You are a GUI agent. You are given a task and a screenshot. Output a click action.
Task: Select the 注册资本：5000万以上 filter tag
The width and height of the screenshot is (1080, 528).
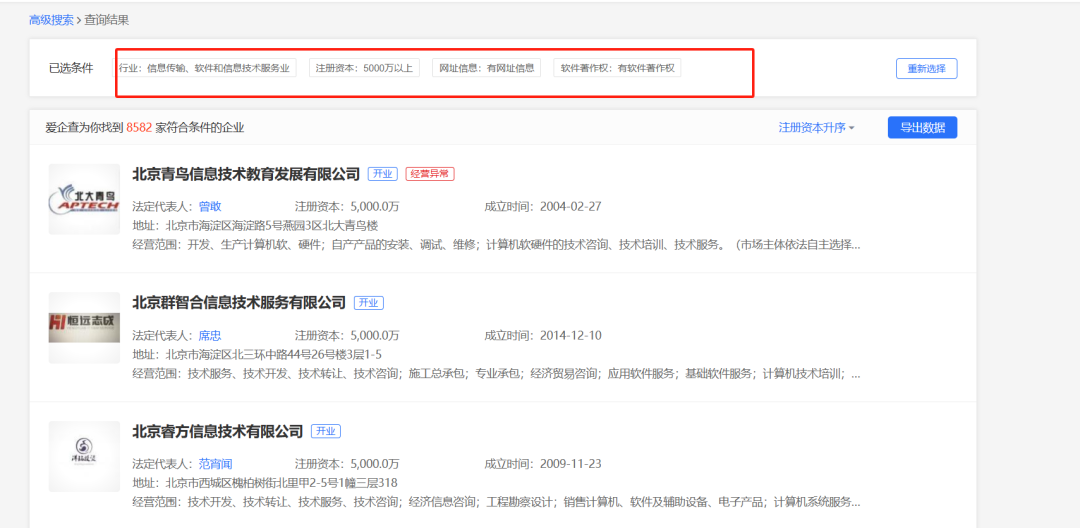coord(364,68)
